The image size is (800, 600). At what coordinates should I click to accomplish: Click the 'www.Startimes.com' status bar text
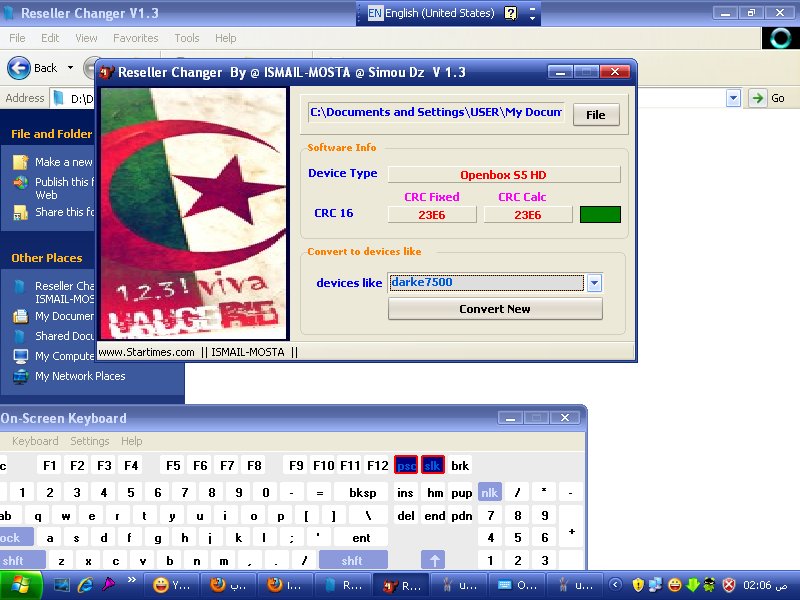pyautogui.click(x=146, y=352)
